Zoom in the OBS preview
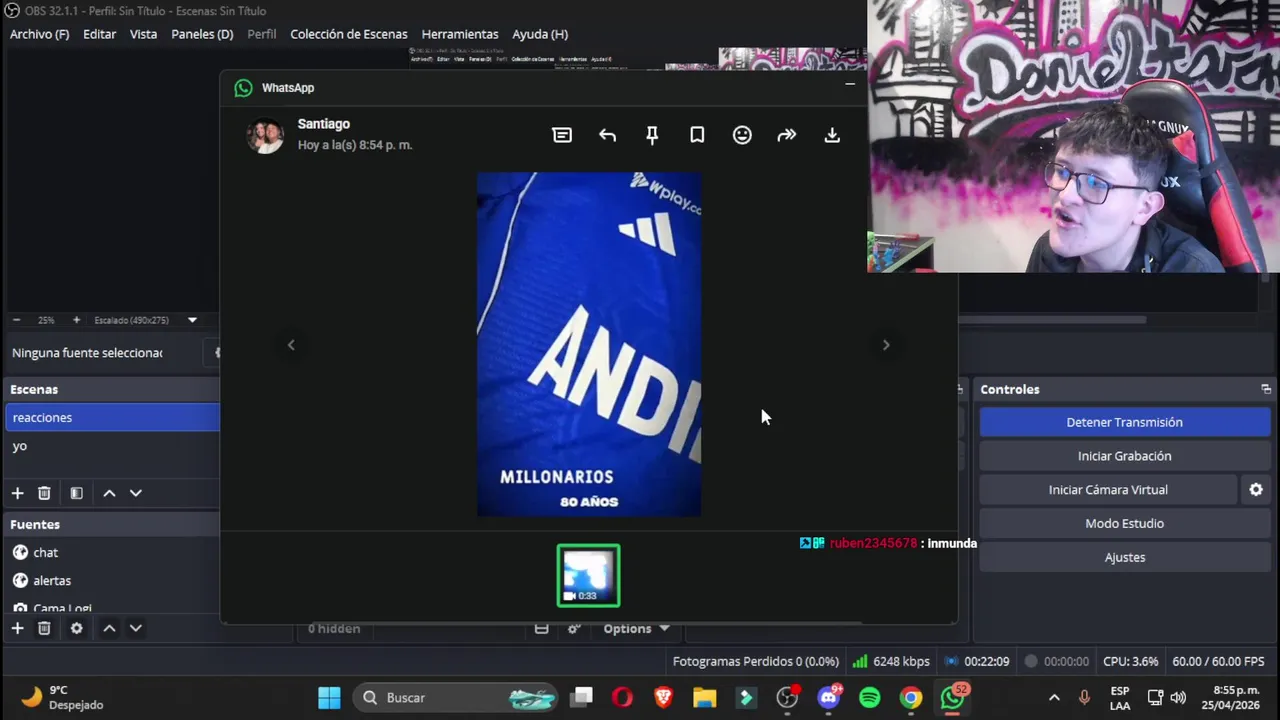The image size is (1280, 720). [x=76, y=320]
